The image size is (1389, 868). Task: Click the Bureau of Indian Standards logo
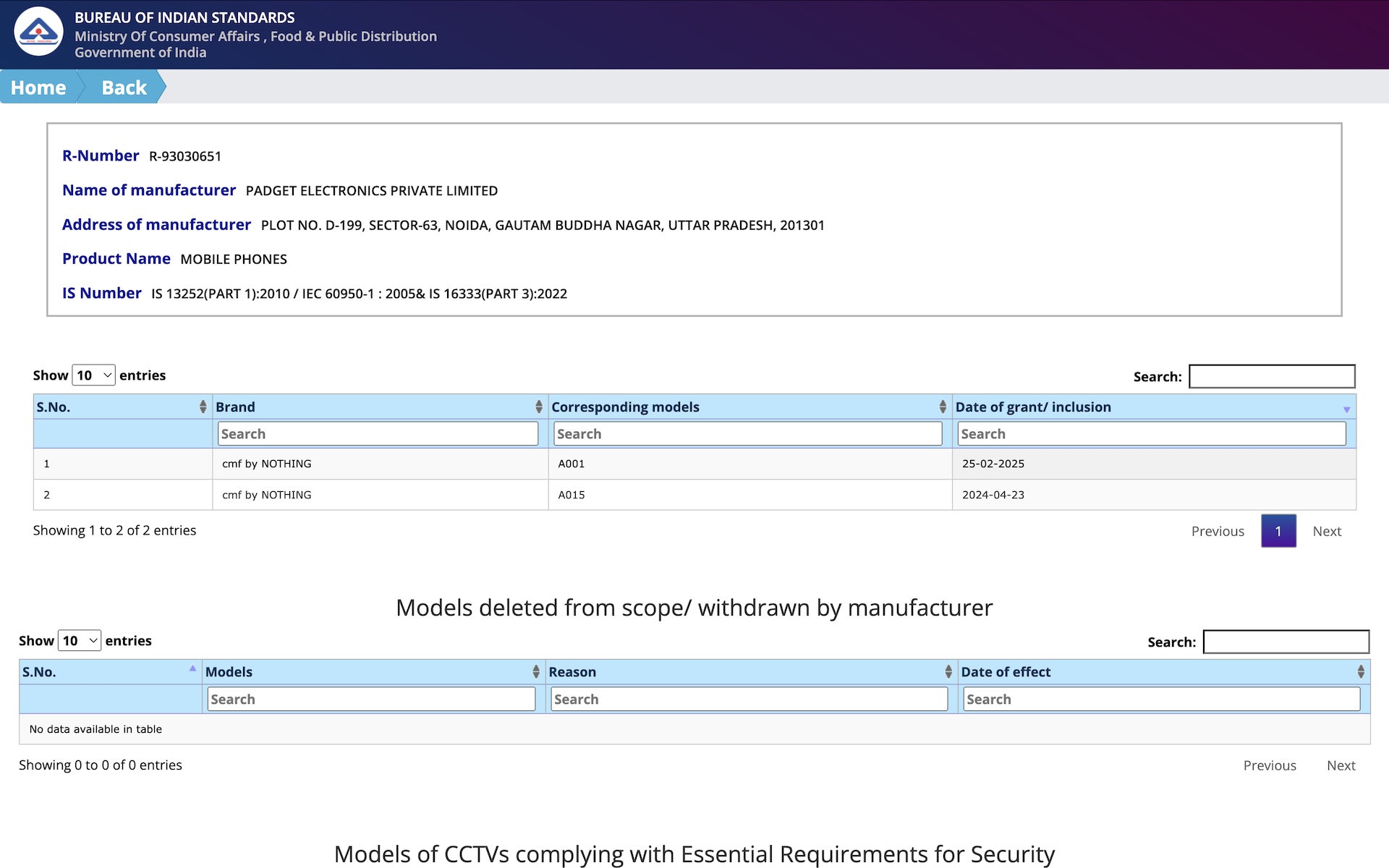38,31
